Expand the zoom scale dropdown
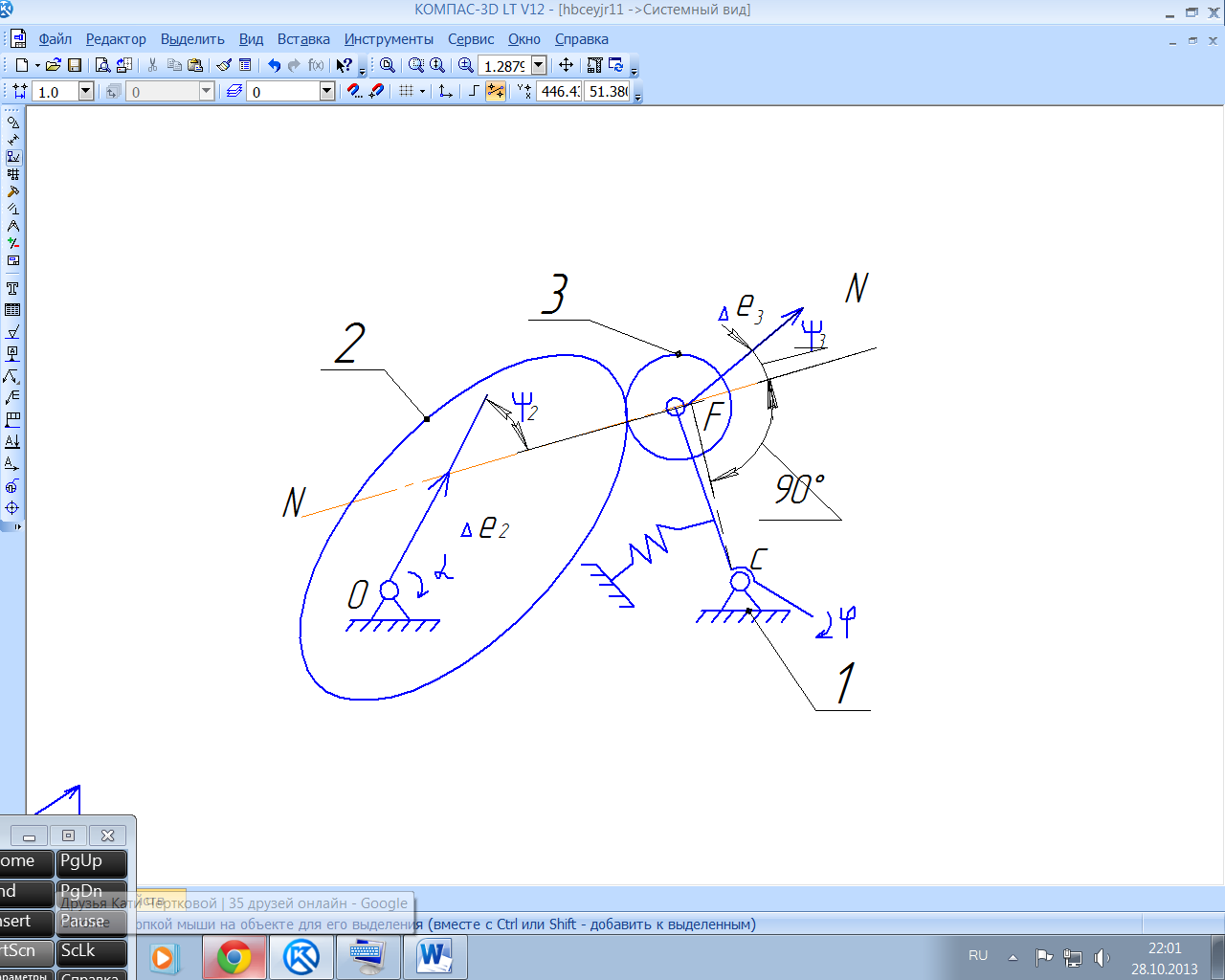Screen dimensions: 1225x980 [x=539, y=65]
